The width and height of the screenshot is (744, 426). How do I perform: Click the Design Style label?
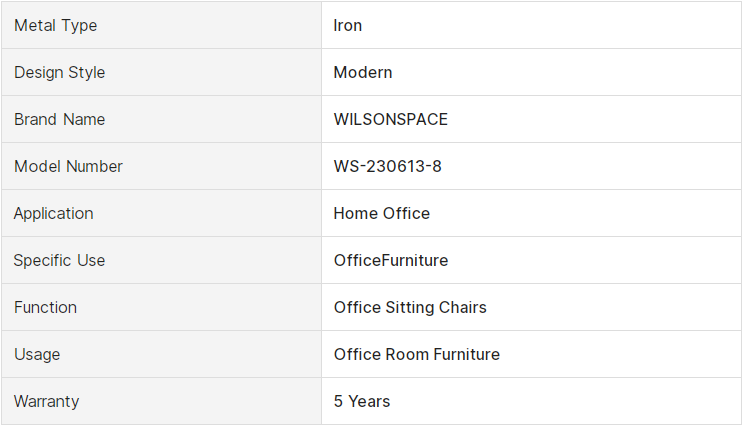tap(59, 73)
